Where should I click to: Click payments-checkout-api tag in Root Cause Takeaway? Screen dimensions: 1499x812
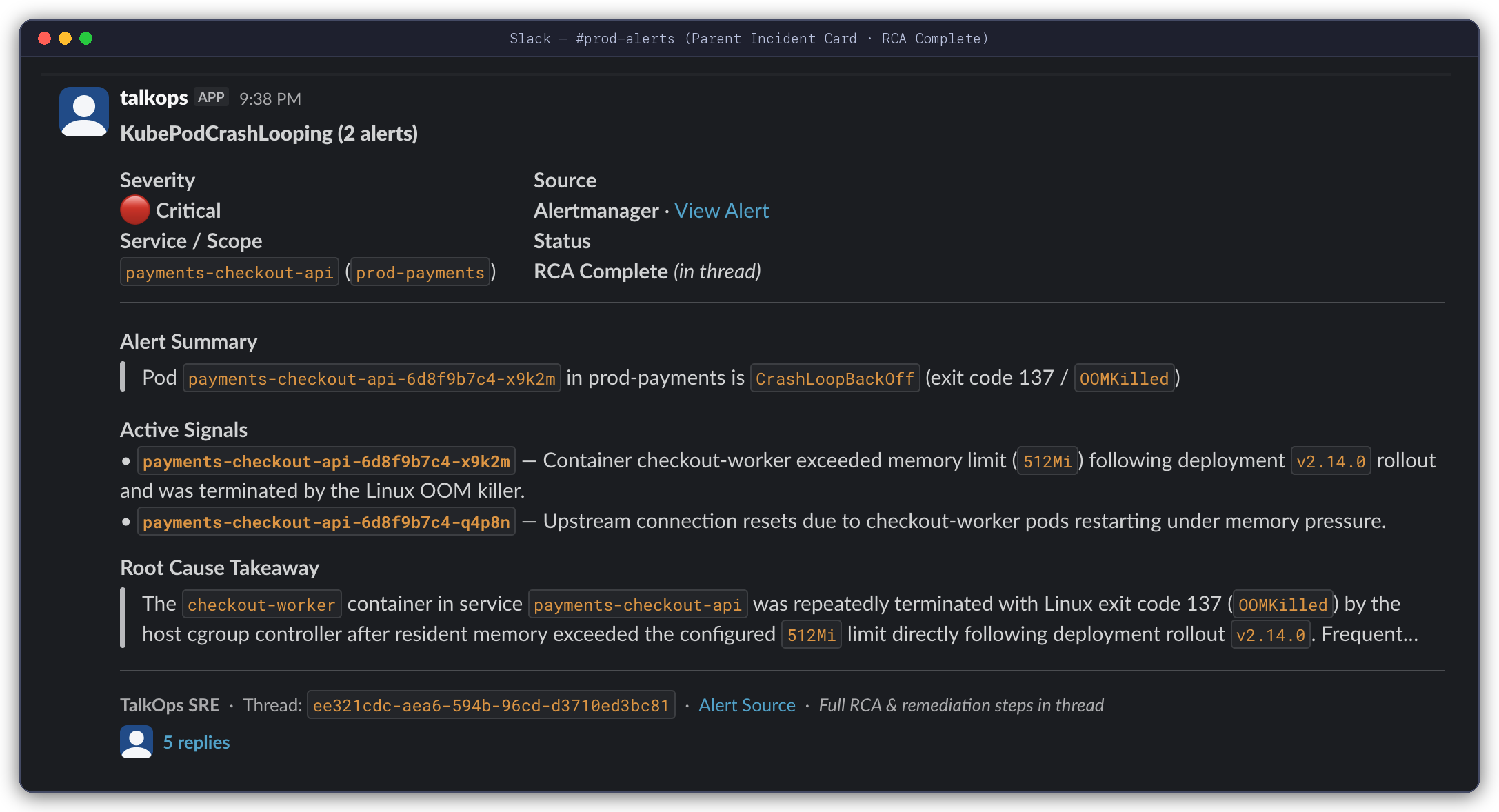click(x=637, y=605)
